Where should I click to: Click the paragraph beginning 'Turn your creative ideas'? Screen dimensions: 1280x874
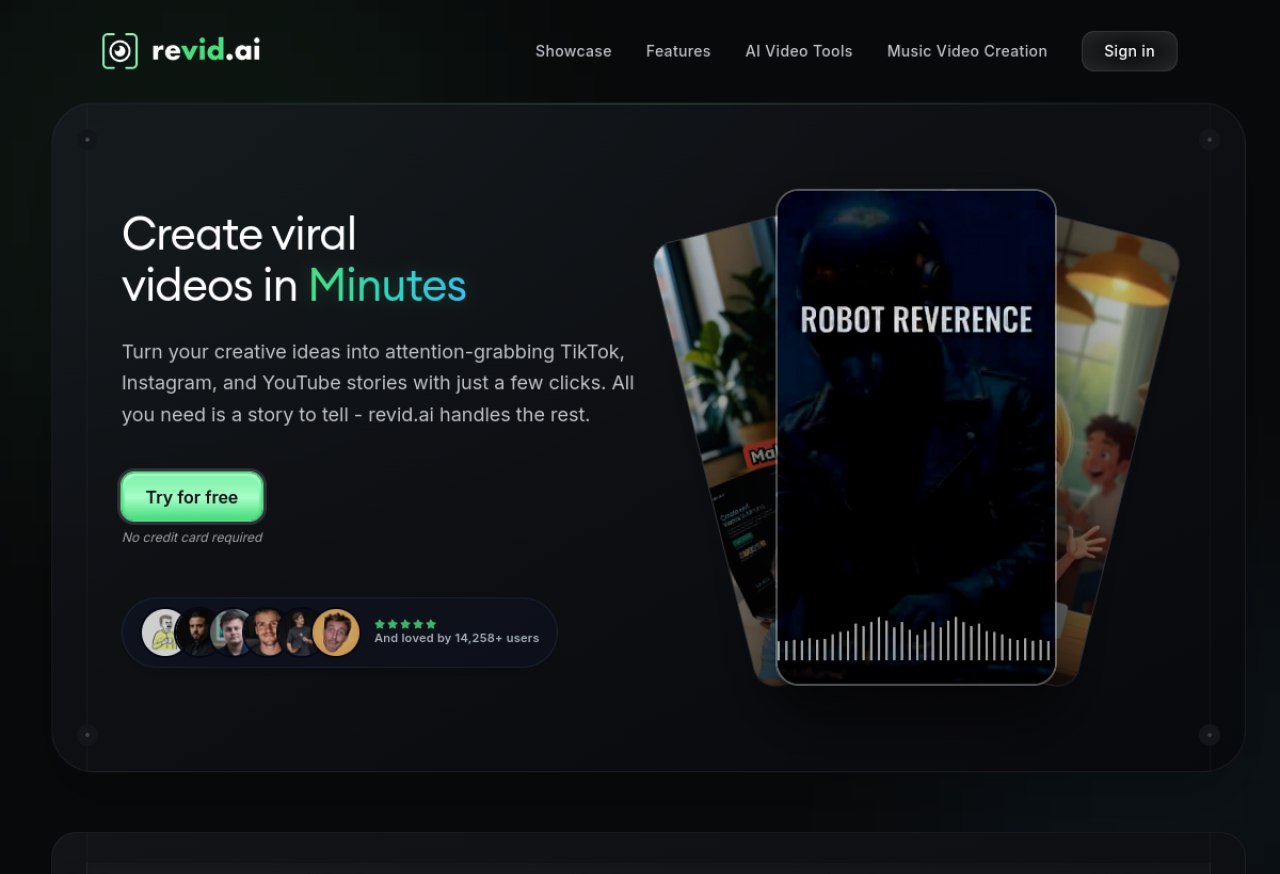click(378, 383)
